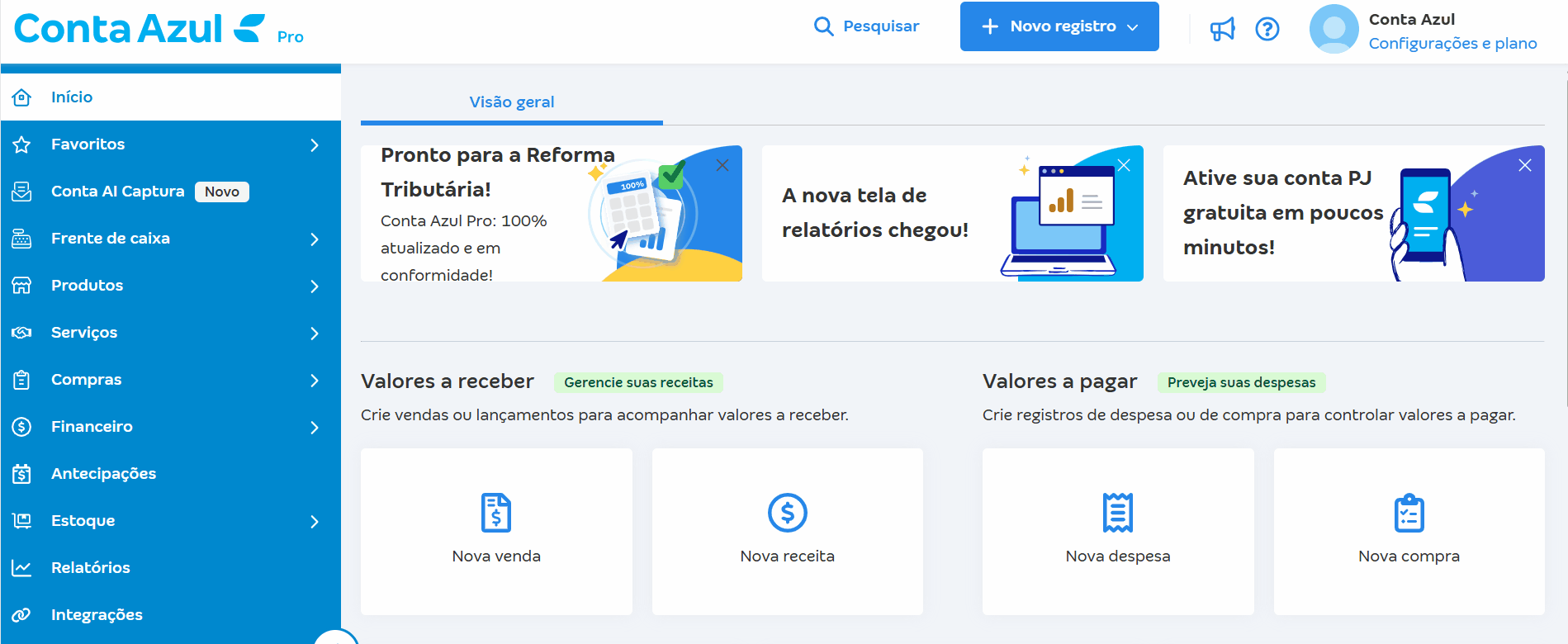This screenshot has width=1568, height=644.
Task: Open Relatórios menu item
Action: tap(171, 568)
